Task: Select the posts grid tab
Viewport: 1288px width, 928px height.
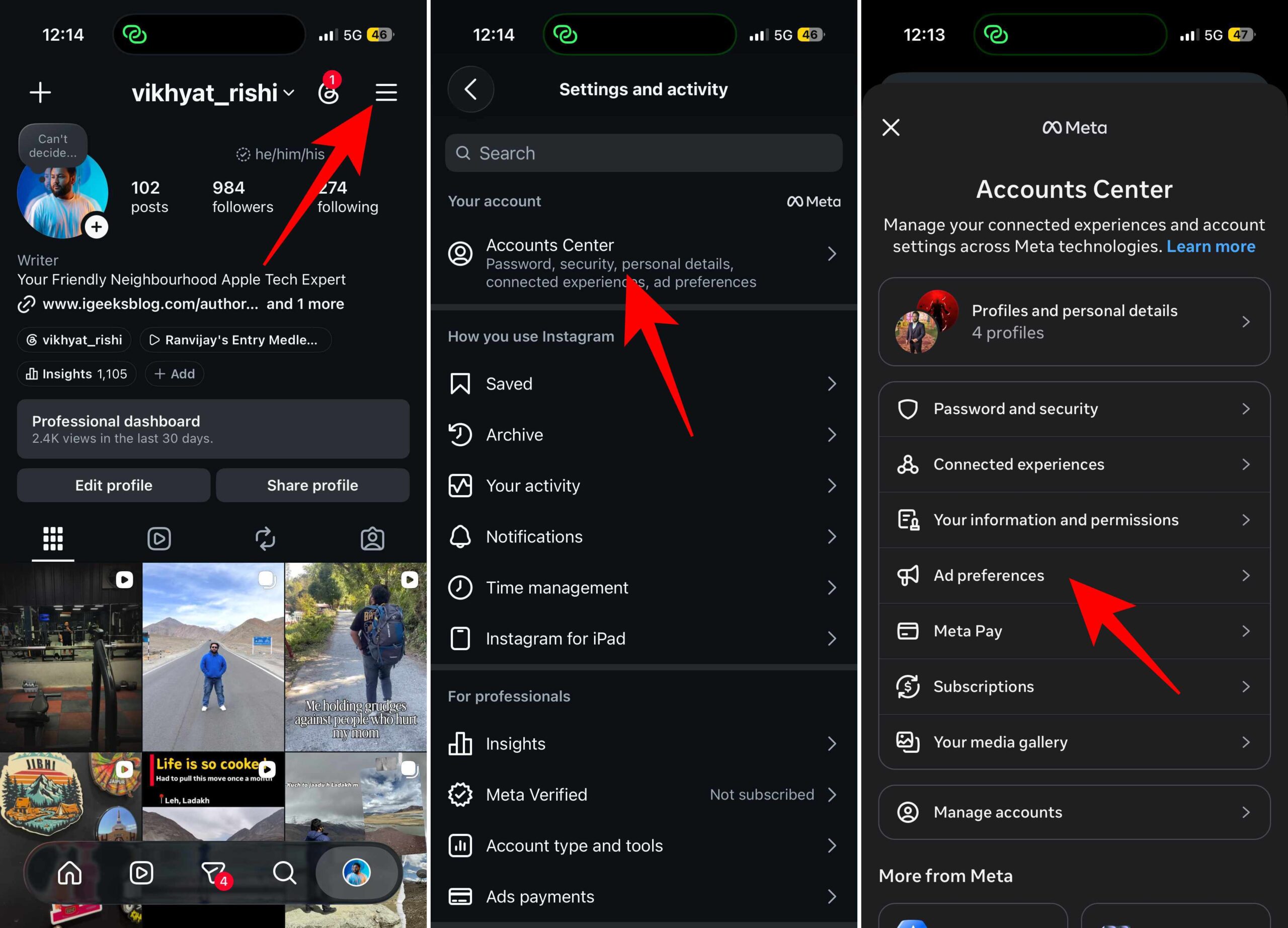Action: 53,538
